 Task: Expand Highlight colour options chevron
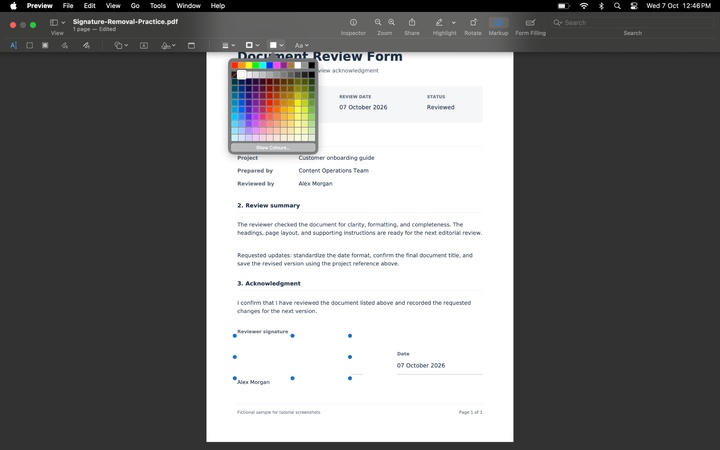tap(454, 22)
